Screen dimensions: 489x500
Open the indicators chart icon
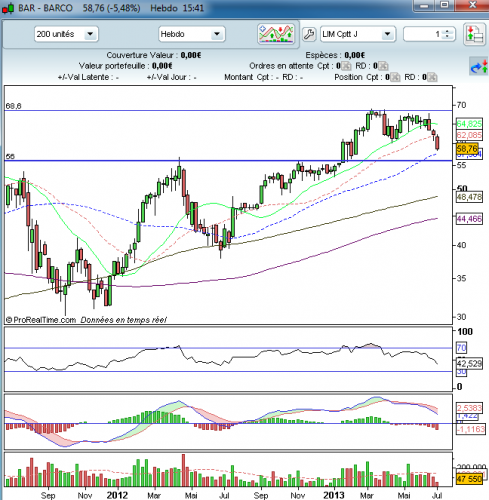(276, 34)
